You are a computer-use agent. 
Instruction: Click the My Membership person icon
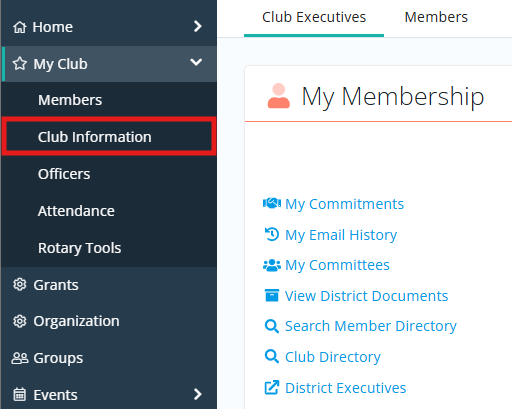pos(279,96)
